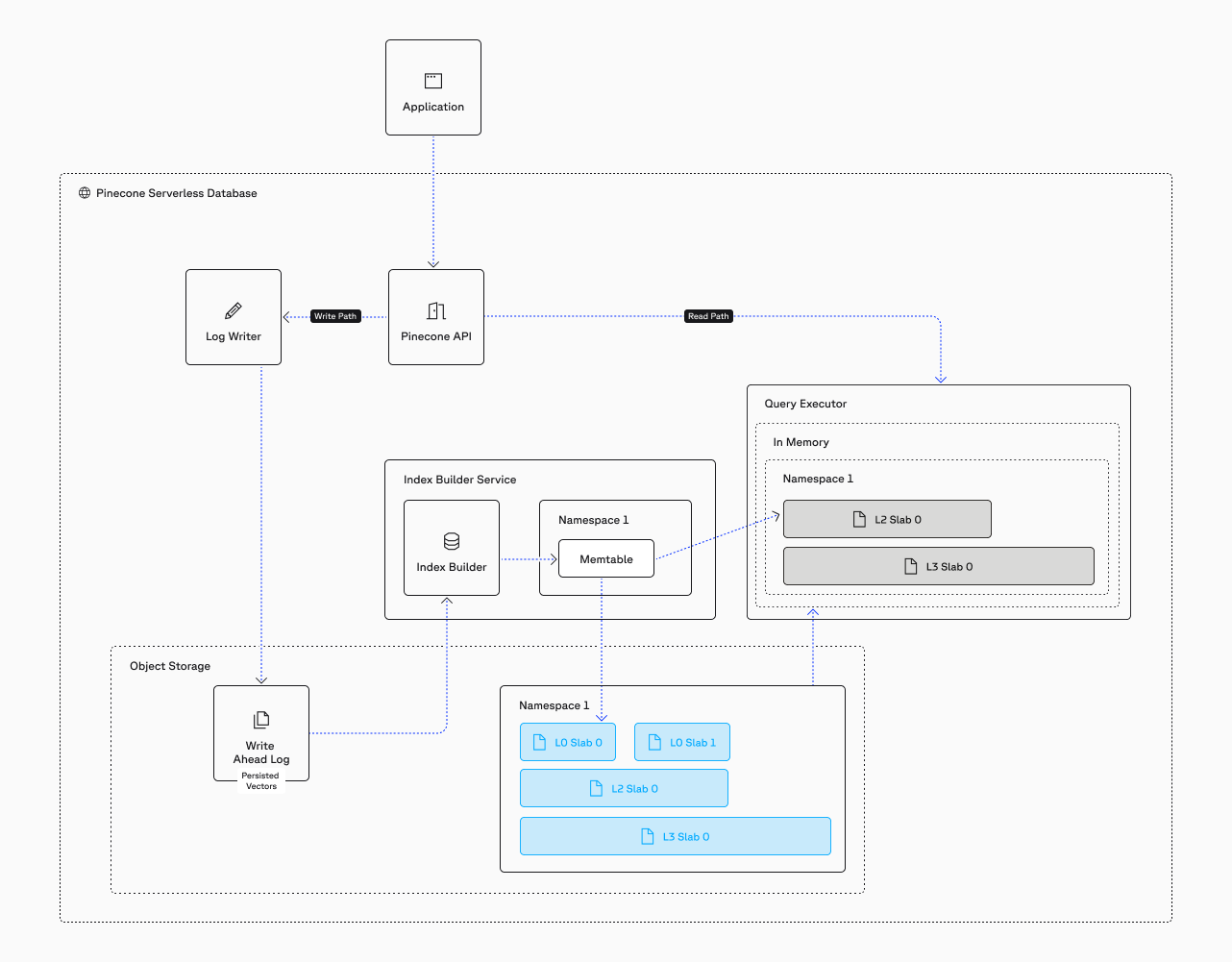Click the file icon in gray L2 Slab 0
1232x962 pixels.
[860, 519]
